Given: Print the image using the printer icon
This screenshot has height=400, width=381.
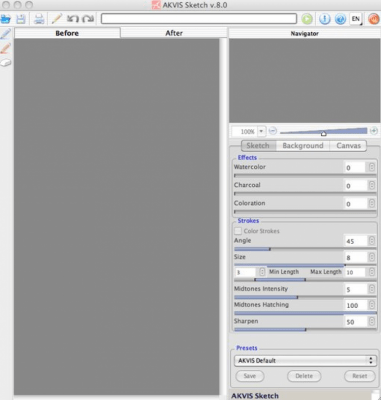Looking at the screenshot, I should pyautogui.click(x=39, y=19).
